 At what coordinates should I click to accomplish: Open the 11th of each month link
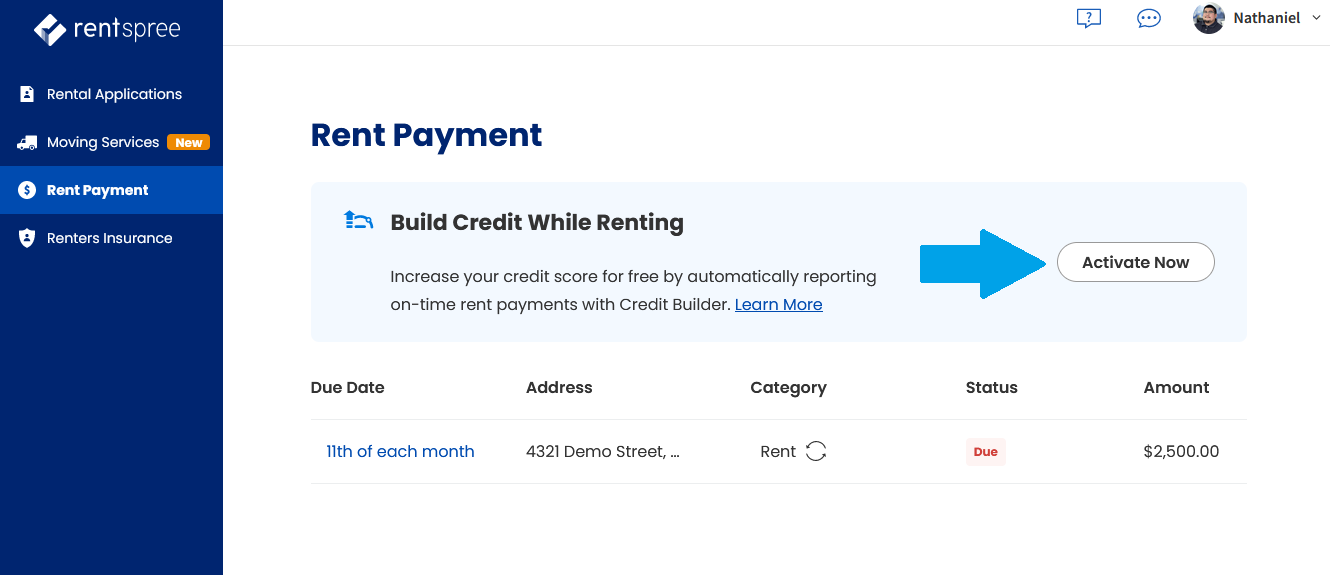click(400, 451)
